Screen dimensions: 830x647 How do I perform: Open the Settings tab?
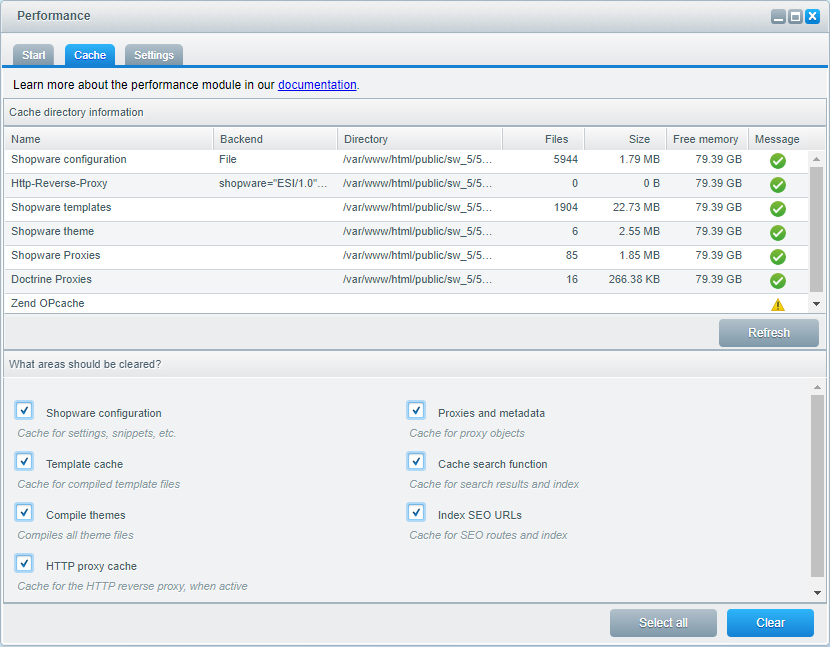tap(154, 55)
